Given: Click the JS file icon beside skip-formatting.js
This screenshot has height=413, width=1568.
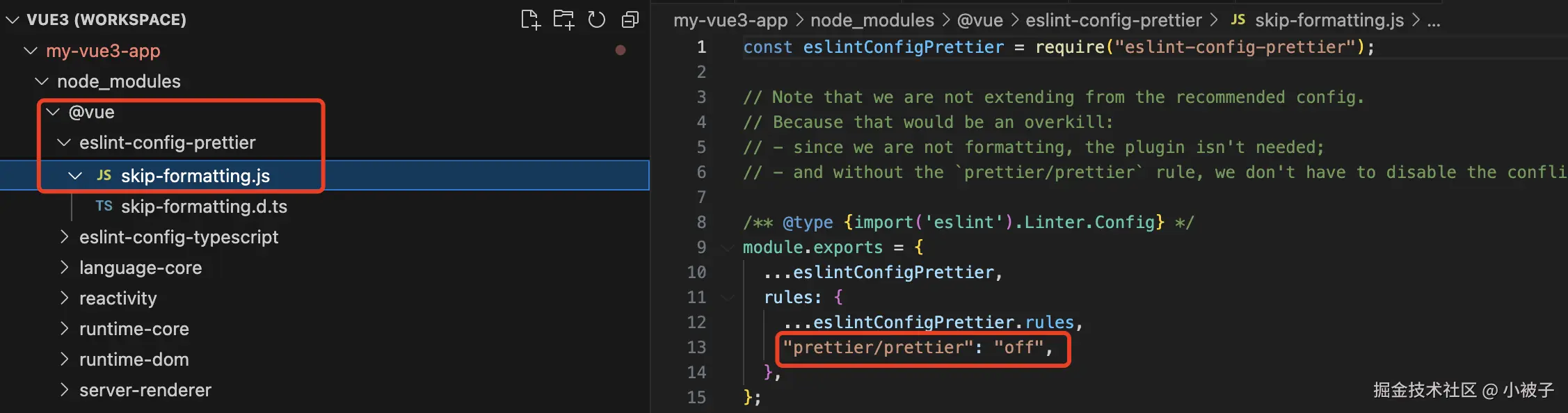Looking at the screenshot, I should coord(104,175).
